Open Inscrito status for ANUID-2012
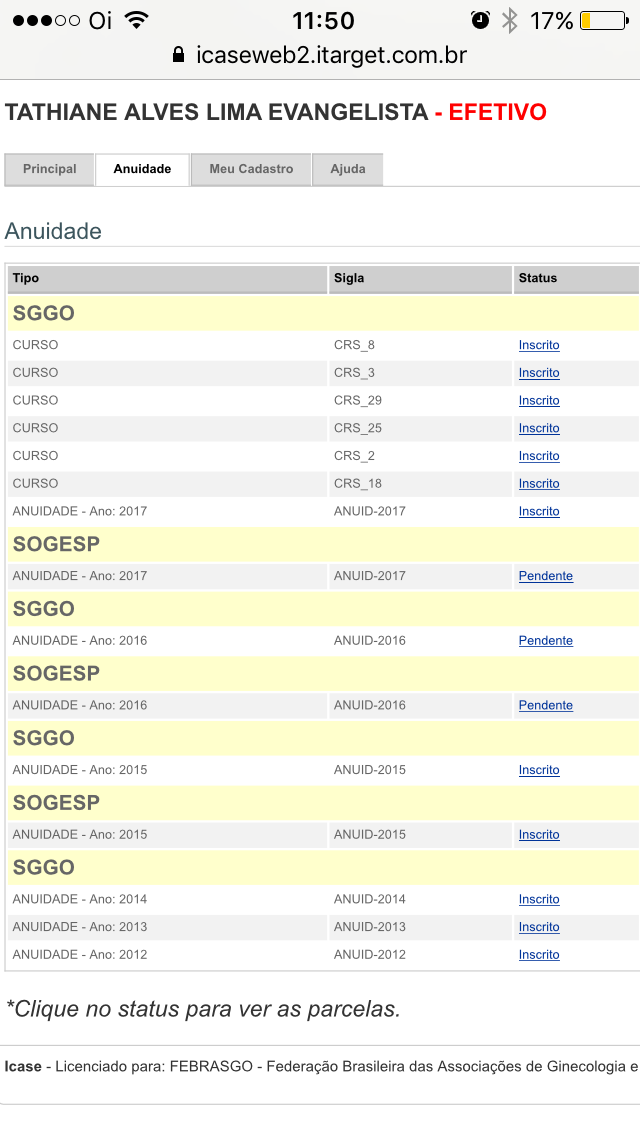The height and width of the screenshot is (1136, 640). pyautogui.click(x=539, y=954)
